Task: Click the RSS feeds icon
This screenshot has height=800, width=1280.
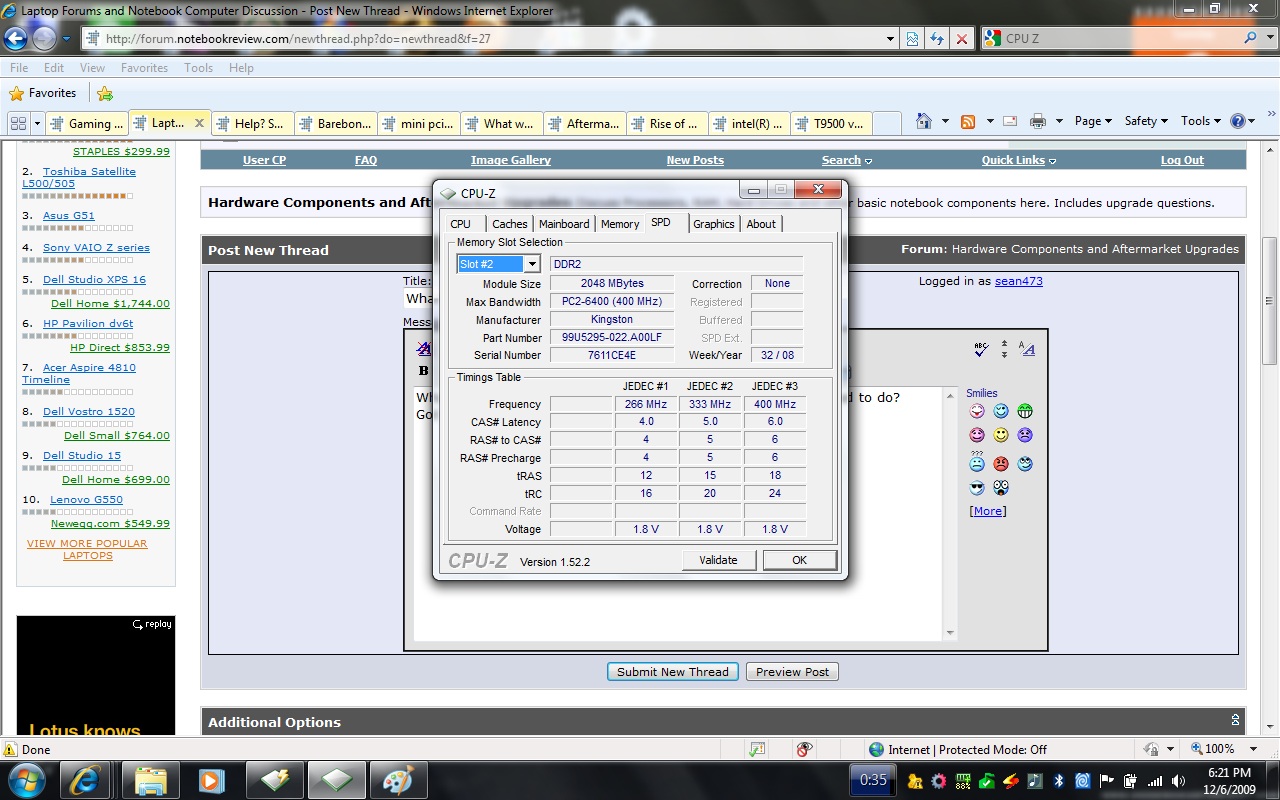Action: (x=967, y=121)
